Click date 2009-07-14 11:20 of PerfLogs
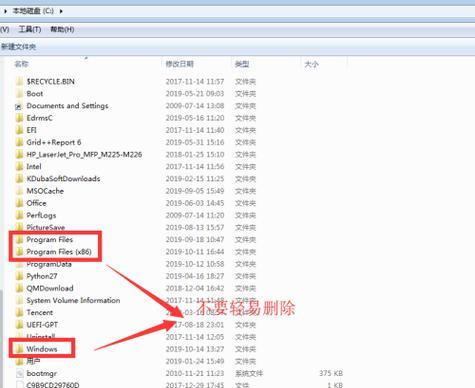Viewport: 475px width, 388px height. pos(195,215)
